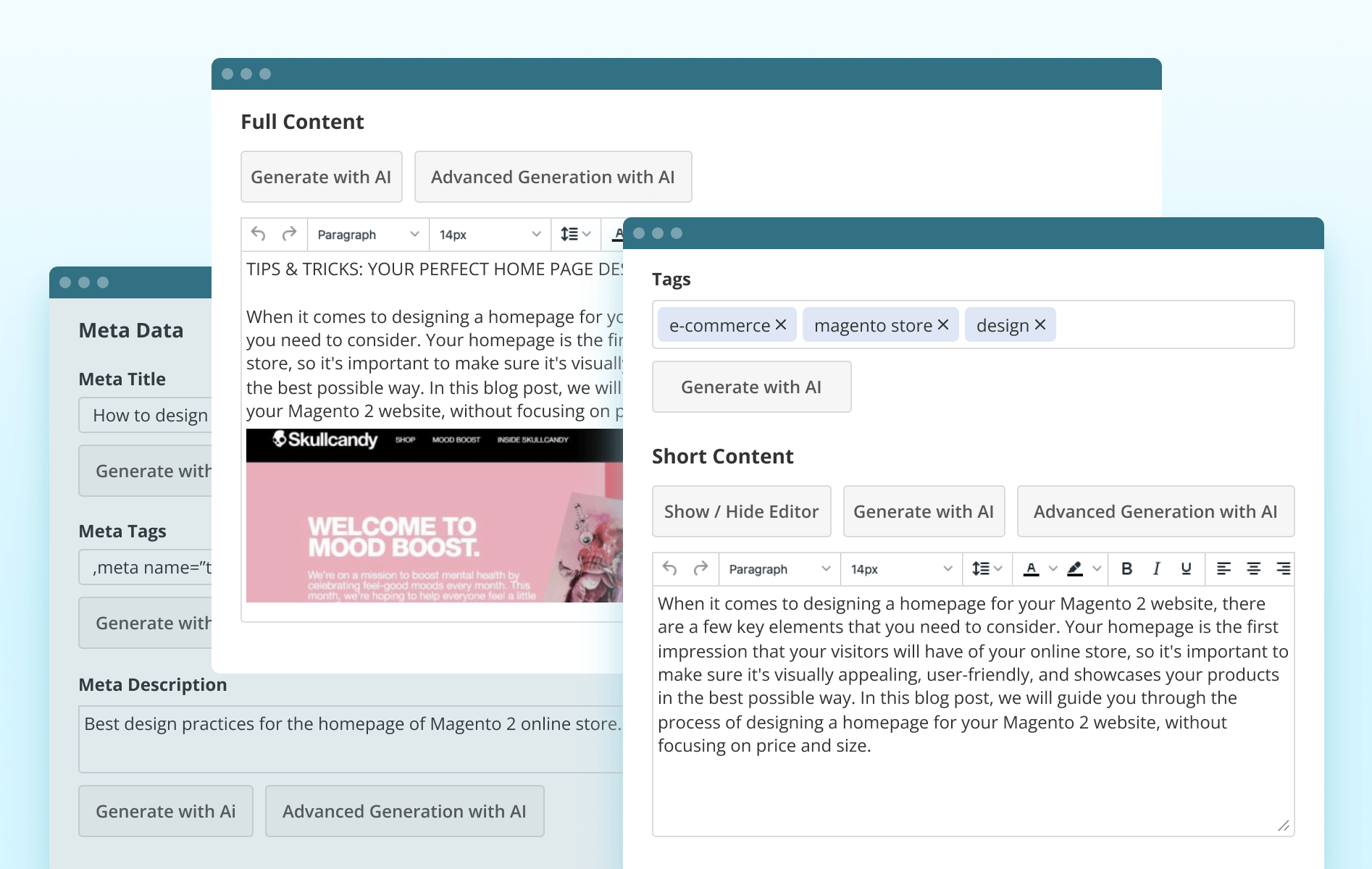Remove the e-commerce tag
This screenshot has width=1372, height=869.
pos(781,324)
